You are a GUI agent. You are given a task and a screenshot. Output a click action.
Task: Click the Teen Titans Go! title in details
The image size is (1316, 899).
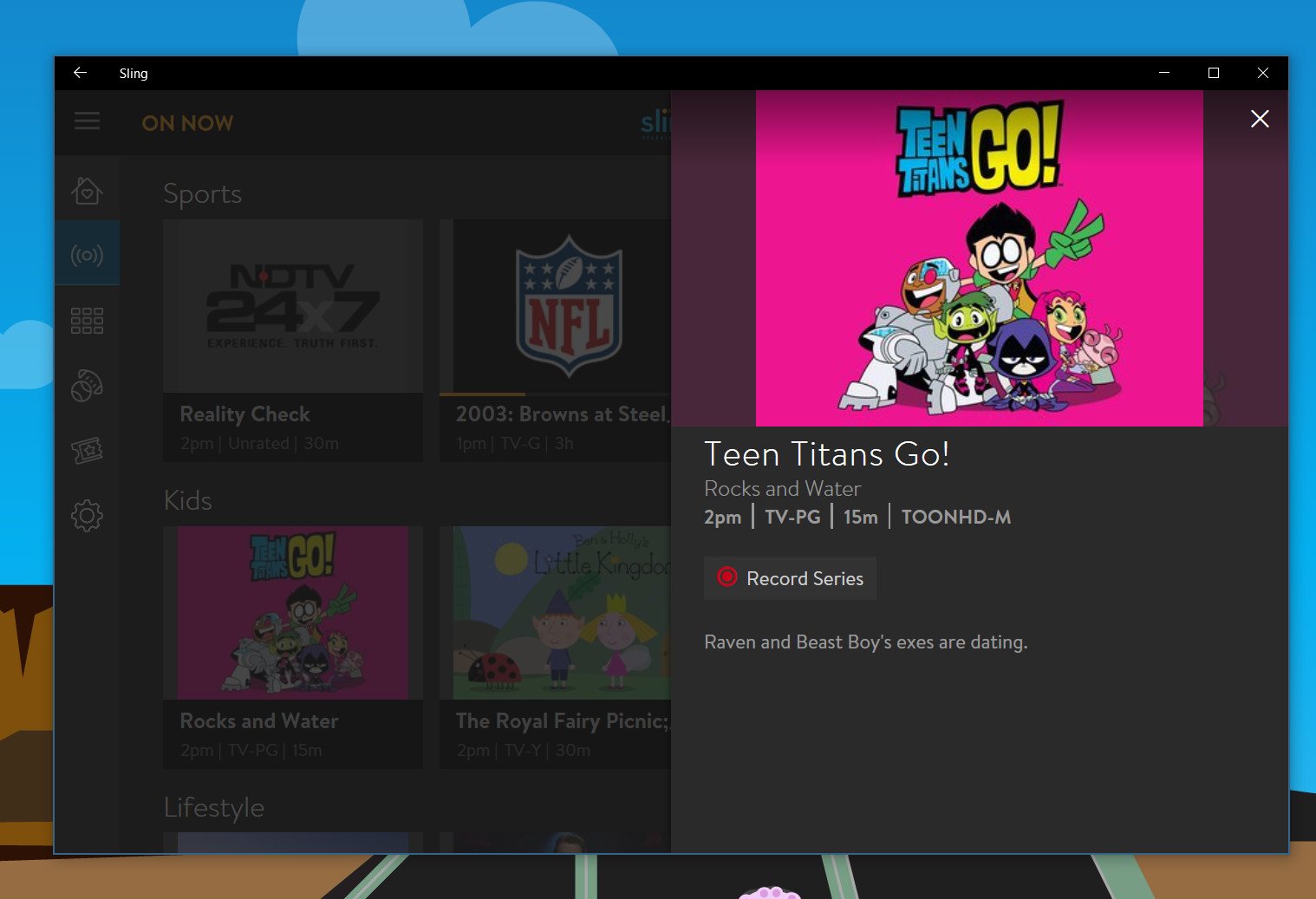tap(827, 454)
